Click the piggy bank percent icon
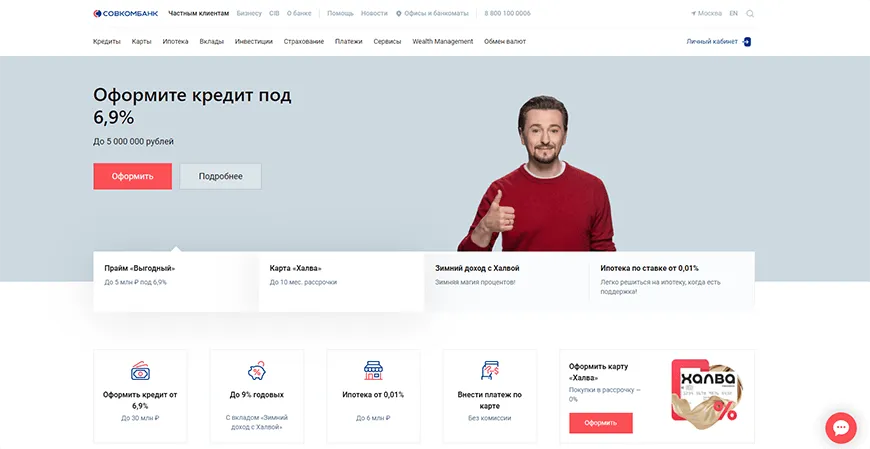Screen dimensions: 870x449 point(257,371)
